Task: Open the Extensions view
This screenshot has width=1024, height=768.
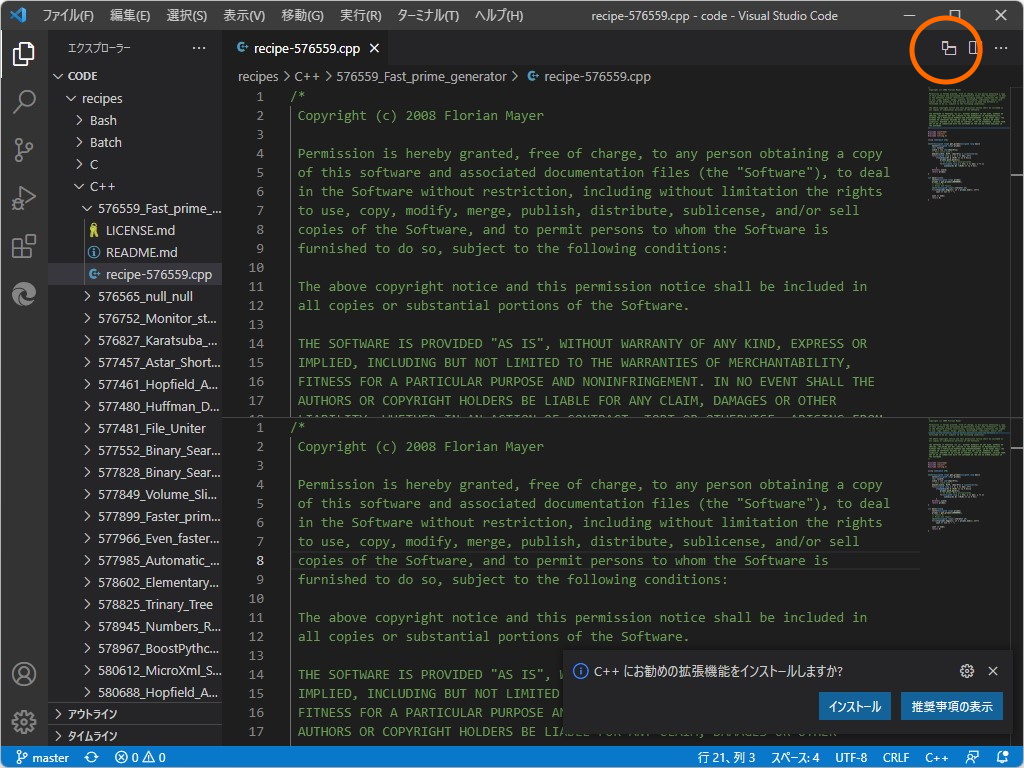Action: pyautogui.click(x=24, y=246)
